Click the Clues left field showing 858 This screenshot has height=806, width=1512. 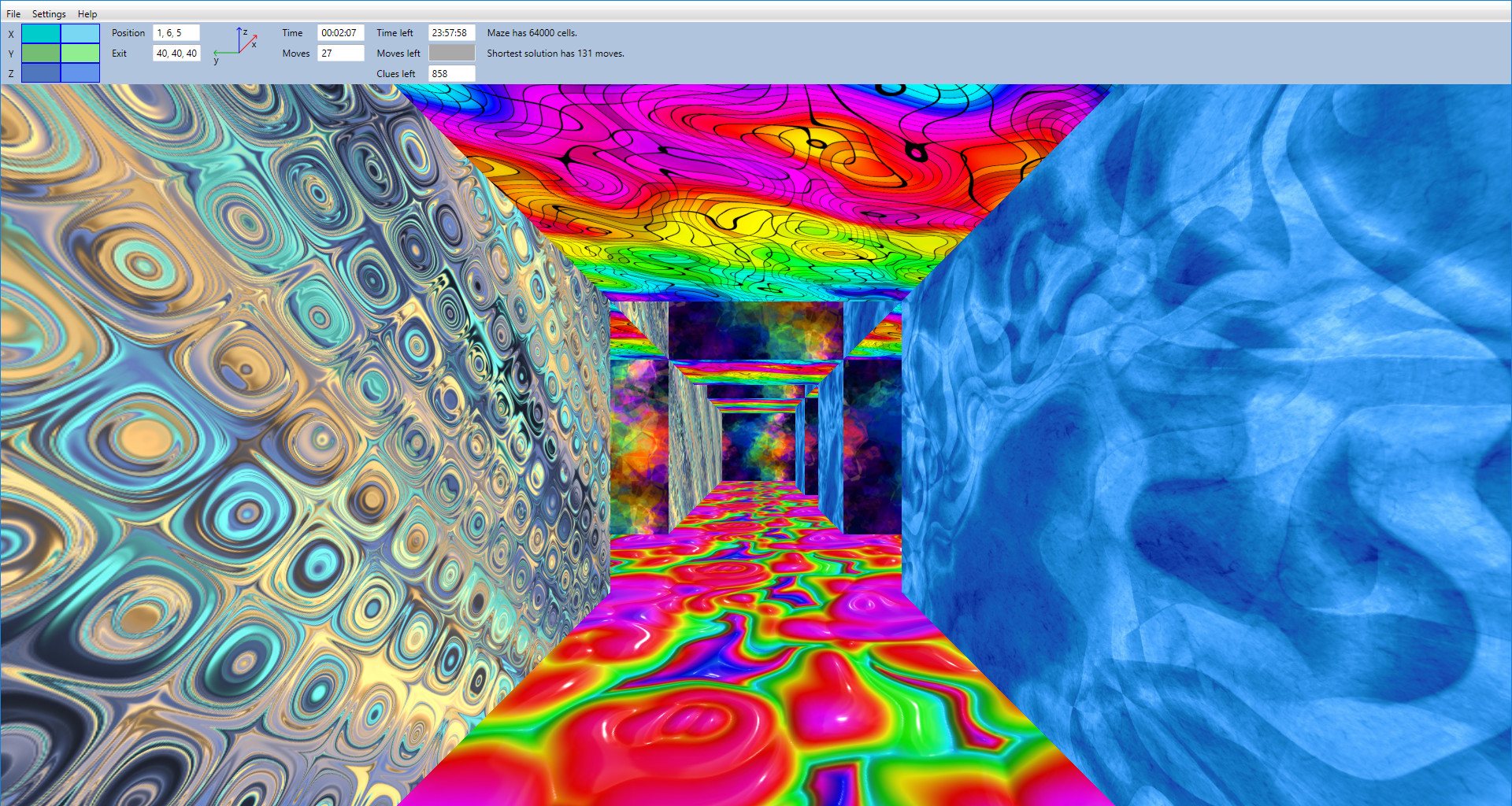[451, 73]
